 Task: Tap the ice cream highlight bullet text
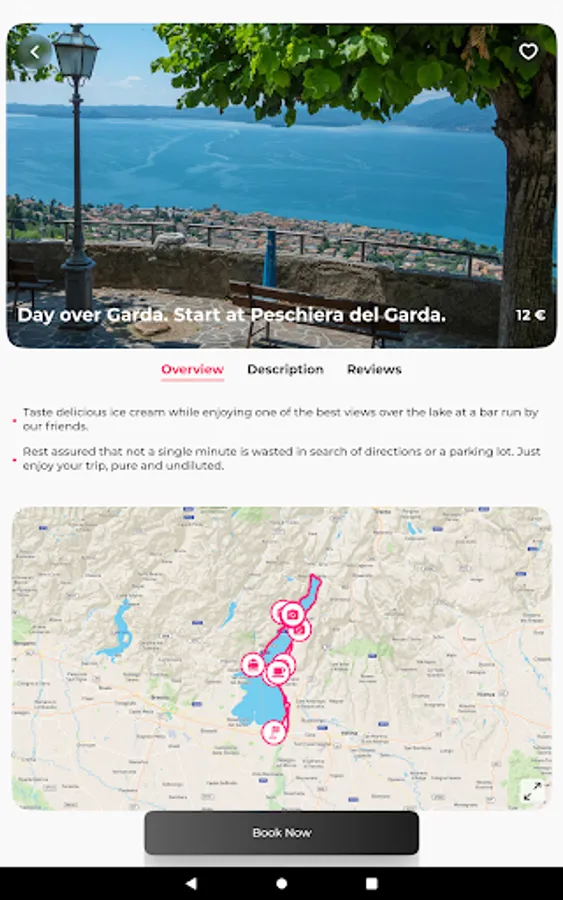tap(281, 419)
